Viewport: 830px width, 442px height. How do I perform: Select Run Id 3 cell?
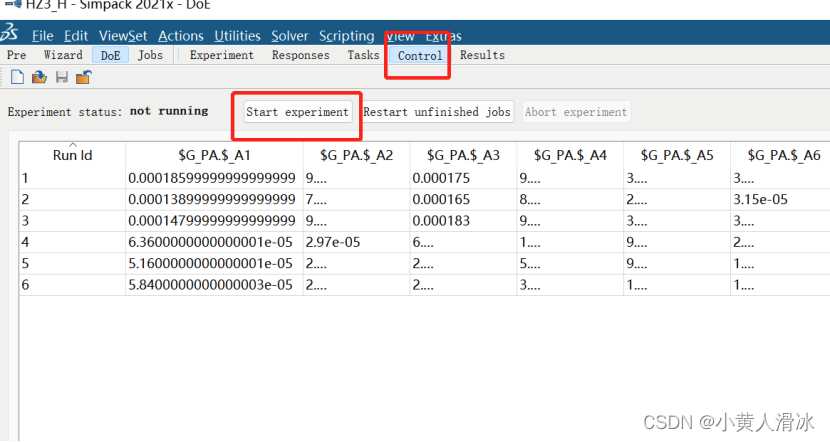[x=73, y=221]
